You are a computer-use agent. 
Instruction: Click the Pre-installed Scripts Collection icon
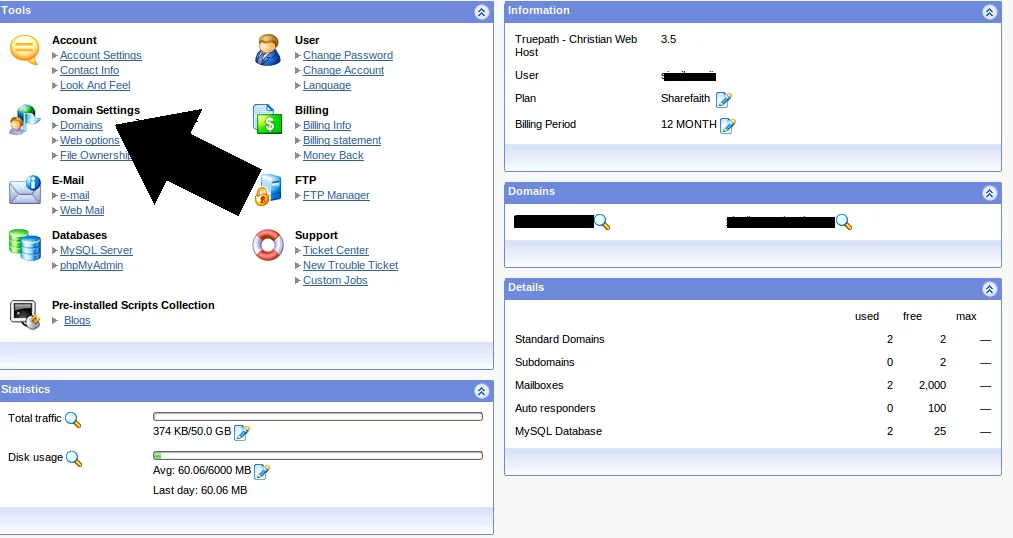tap(24, 314)
